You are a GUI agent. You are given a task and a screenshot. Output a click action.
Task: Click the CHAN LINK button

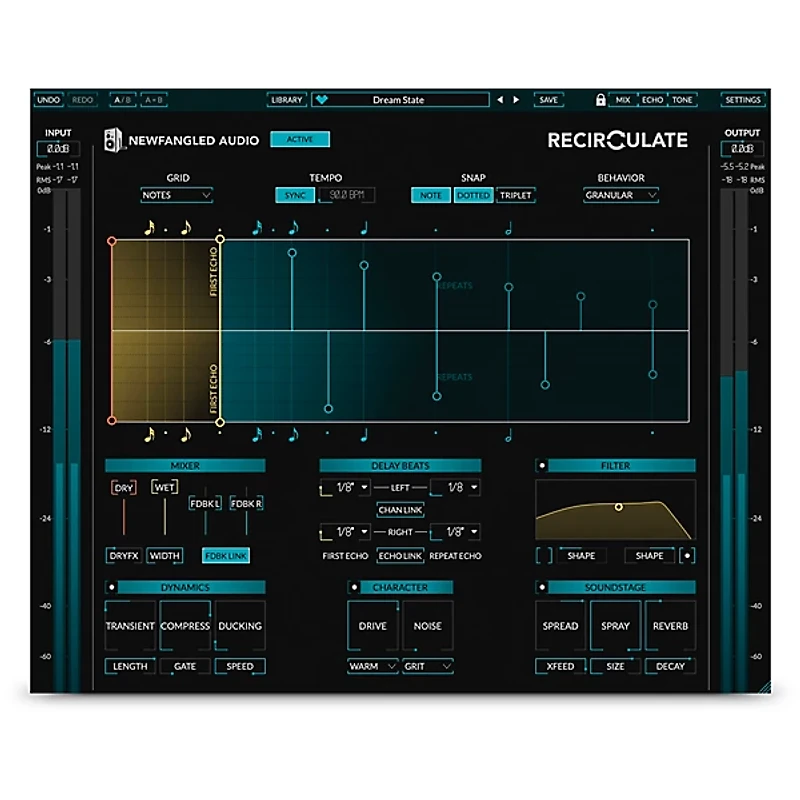point(401,510)
